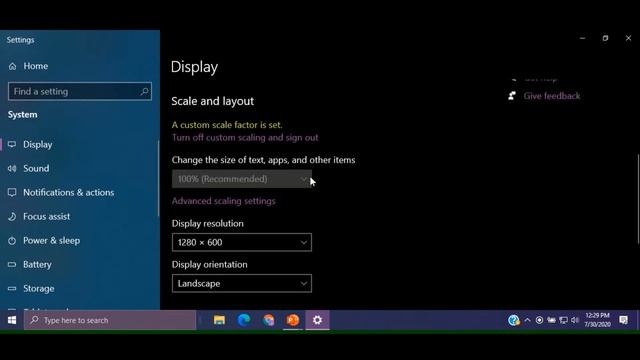This screenshot has width=640, height=360.
Task: Click the Settings gear taskbar icon
Action: (318, 320)
